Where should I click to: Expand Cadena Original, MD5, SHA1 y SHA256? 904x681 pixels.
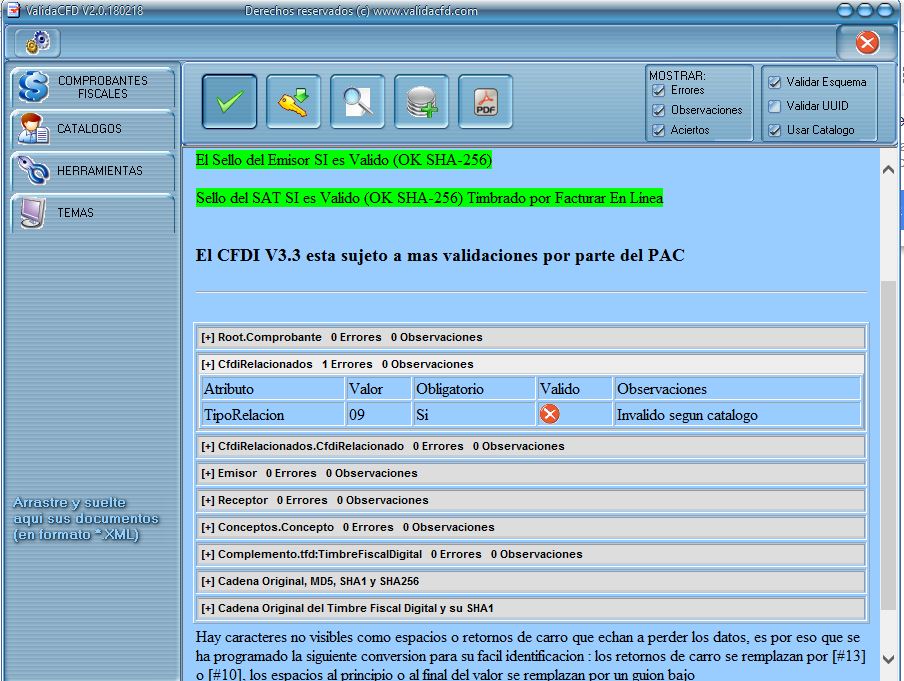click(x=530, y=582)
